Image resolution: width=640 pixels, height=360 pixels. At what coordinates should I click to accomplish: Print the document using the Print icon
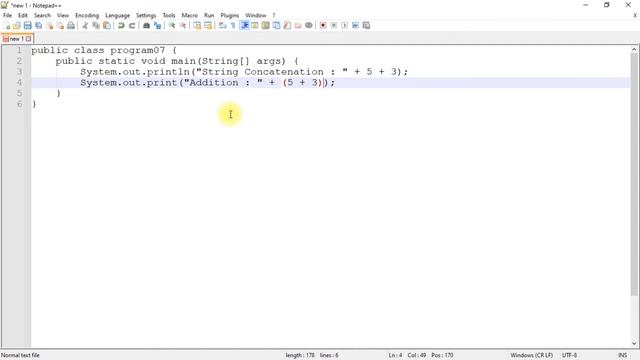[71, 26]
